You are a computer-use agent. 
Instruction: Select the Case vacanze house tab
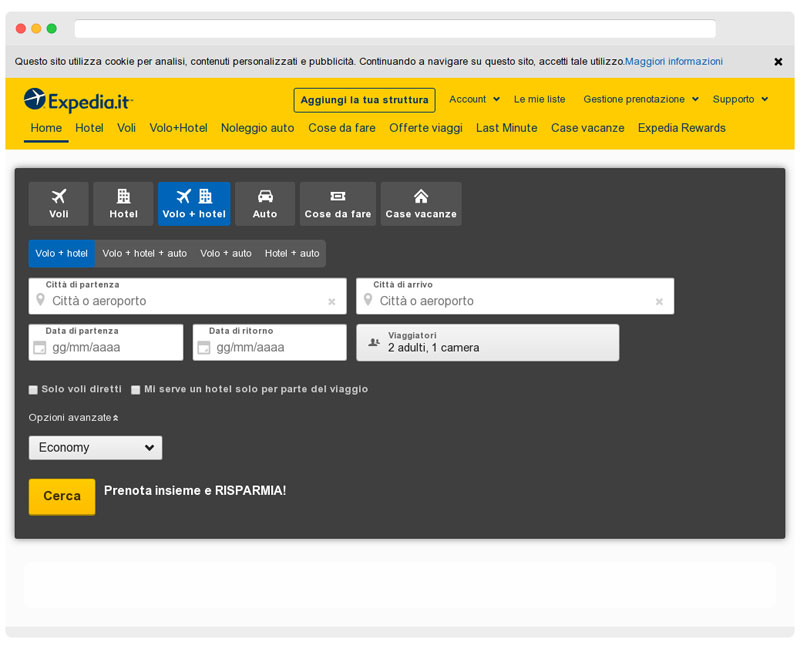(421, 204)
